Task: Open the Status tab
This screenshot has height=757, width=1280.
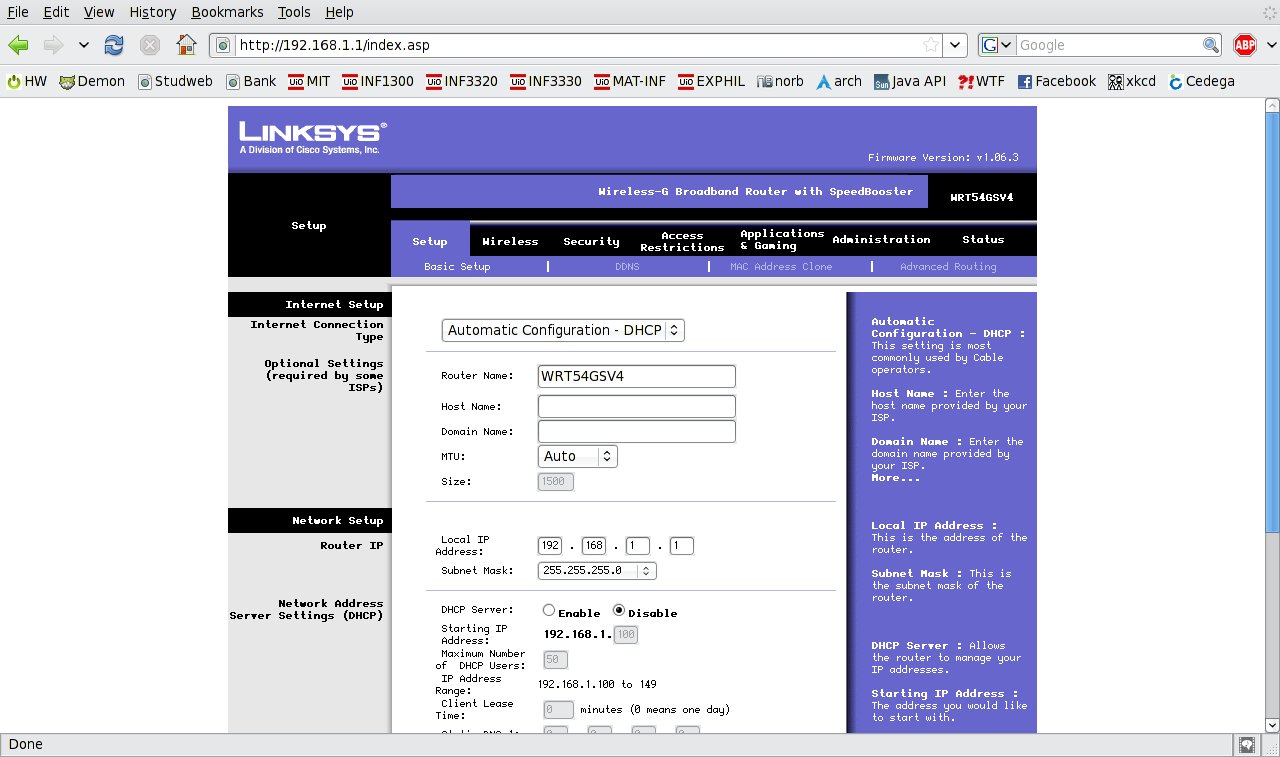Action: [983, 240]
